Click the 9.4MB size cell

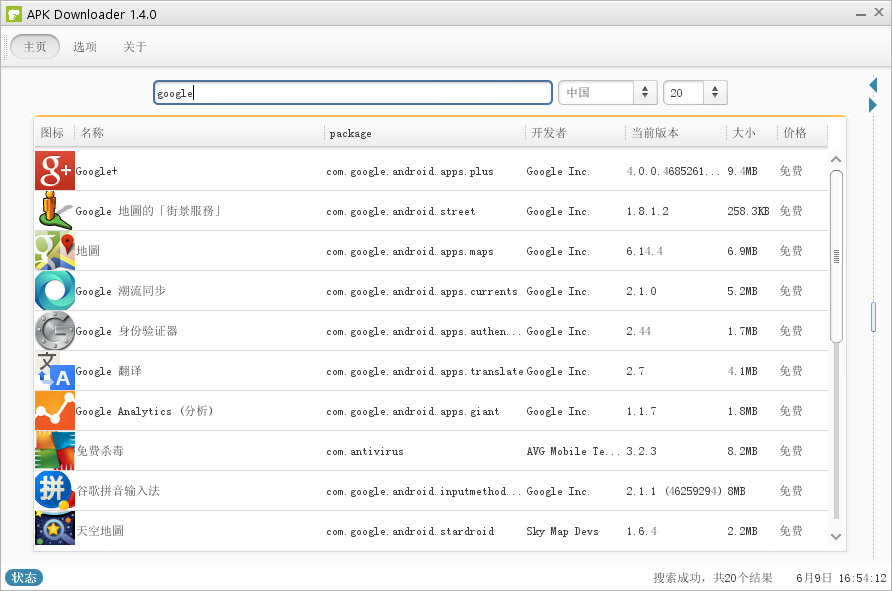[x=742, y=171]
